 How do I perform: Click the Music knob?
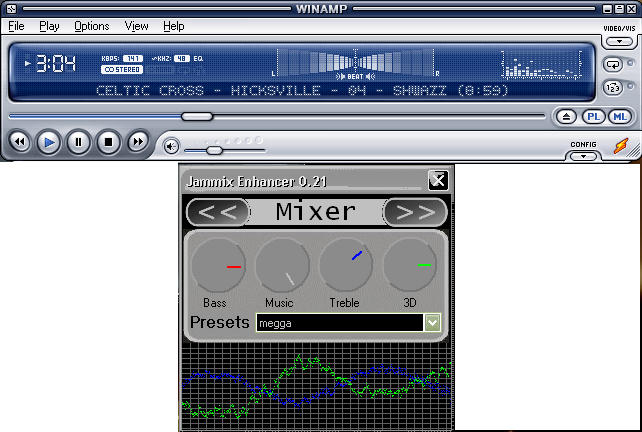point(282,265)
